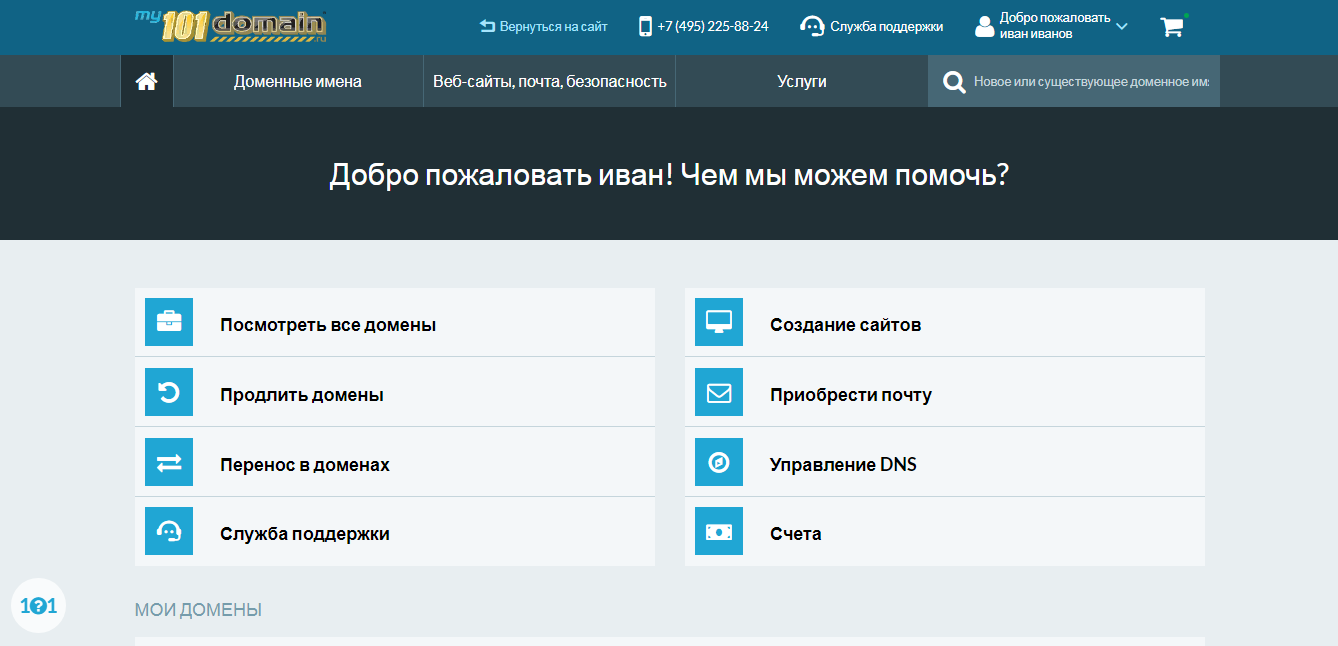1338x646 pixels.
Task: Click the headset icon in support tile
Action: click(169, 531)
